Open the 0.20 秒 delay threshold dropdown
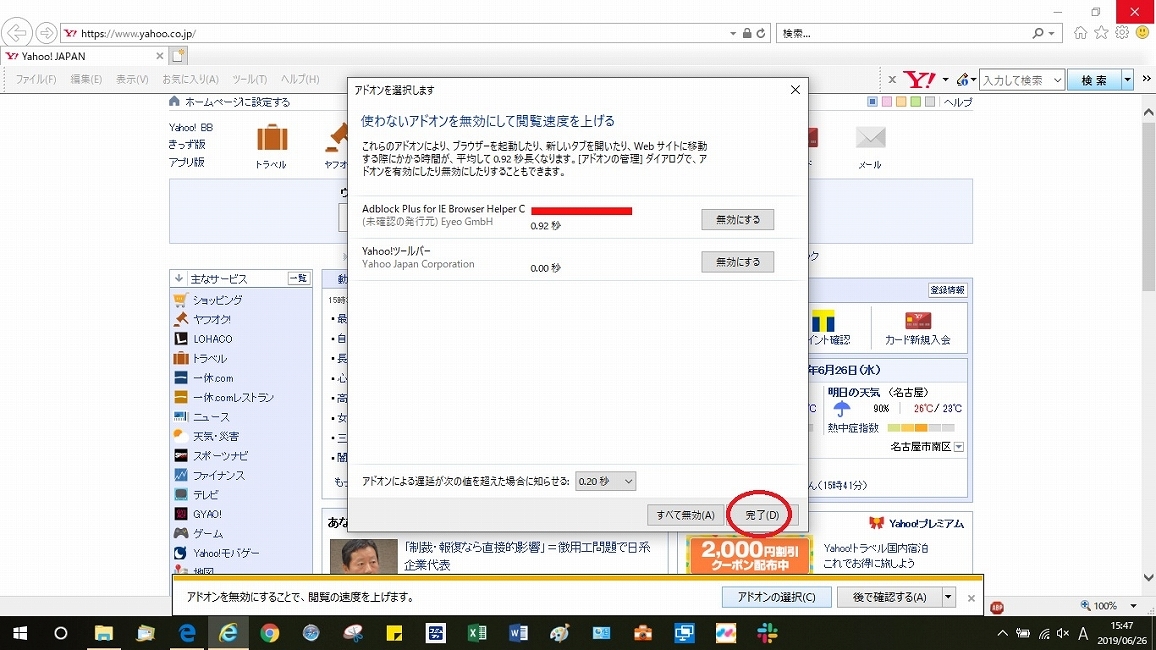1156x650 pixels. click(605, 481)
